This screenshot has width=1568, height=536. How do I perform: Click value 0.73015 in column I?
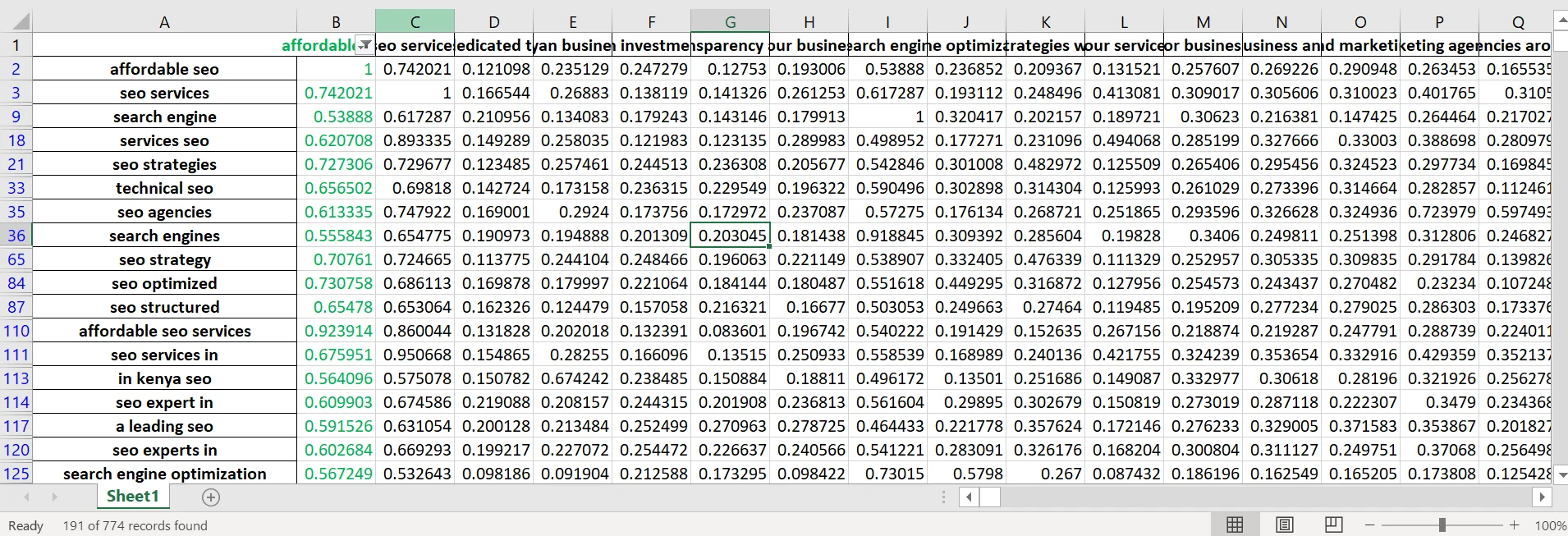[x=887, y=474]
